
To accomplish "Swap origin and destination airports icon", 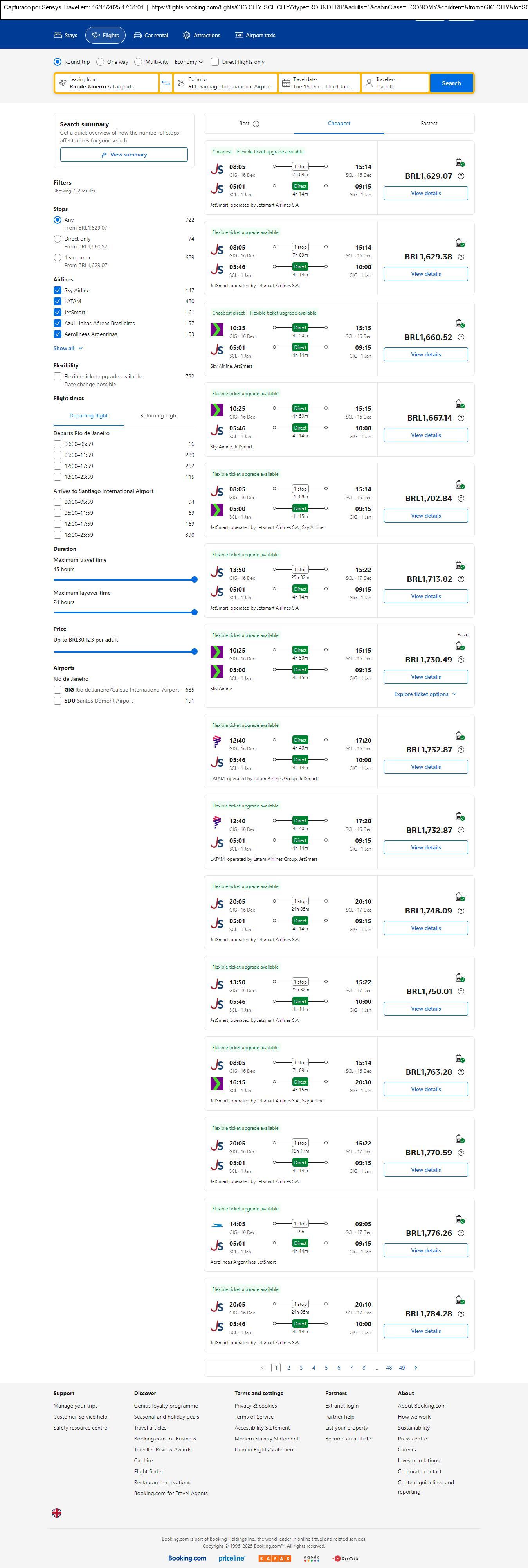I will pyautogui.click(x=166, y=83).
